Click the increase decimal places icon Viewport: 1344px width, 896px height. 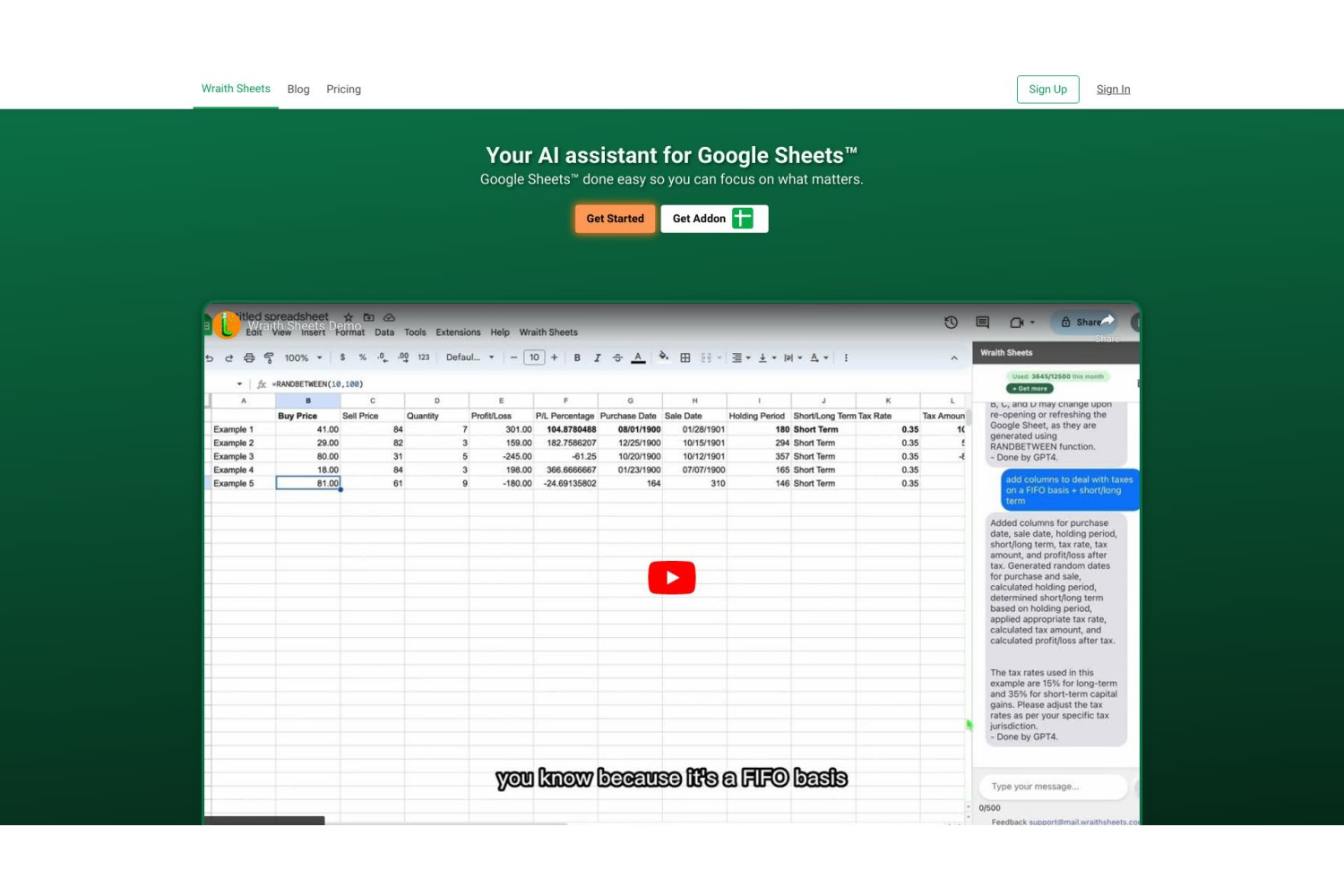pos(403,358)
